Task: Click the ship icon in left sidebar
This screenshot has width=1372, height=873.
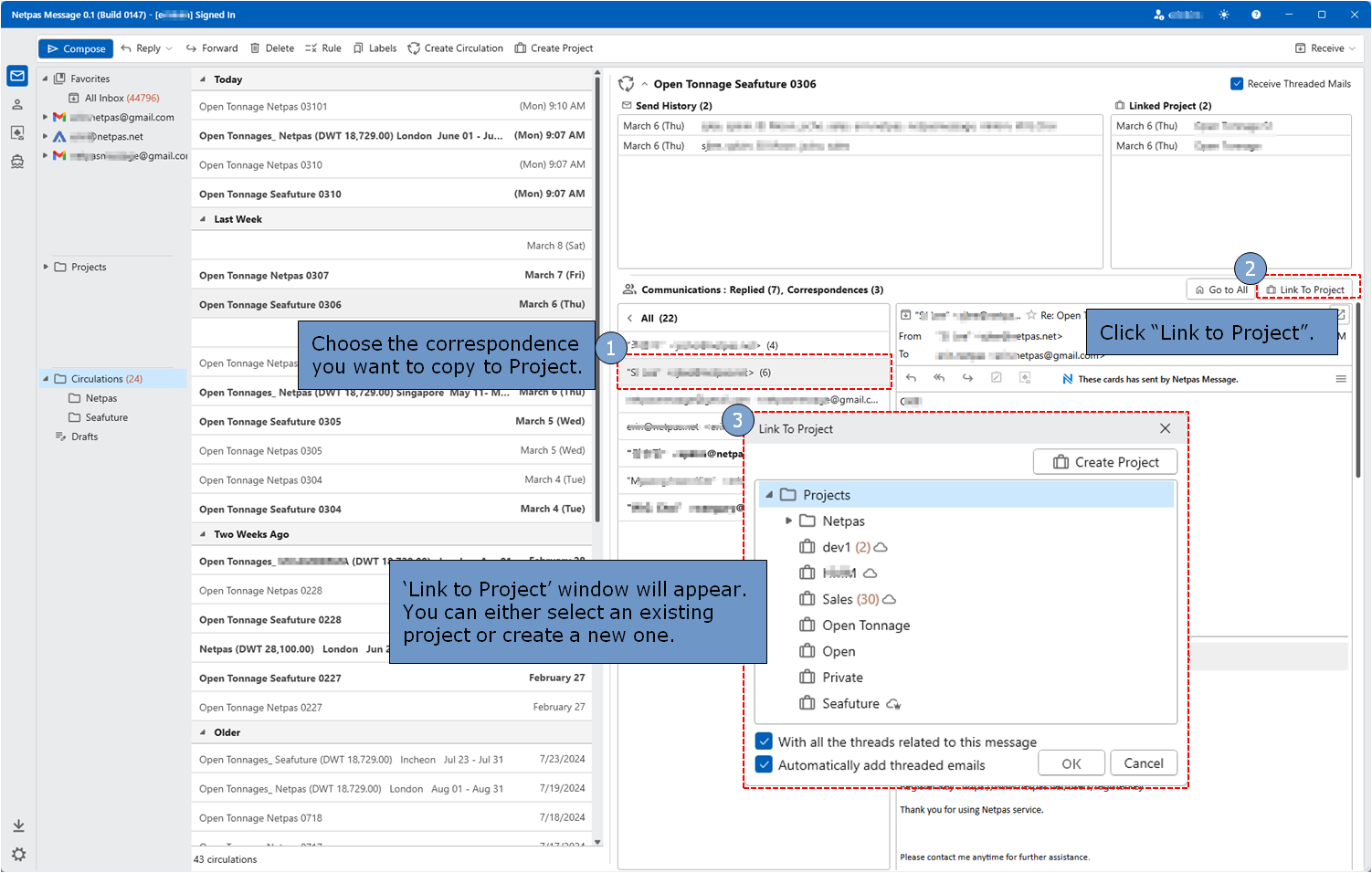Action: click(17, 162)
